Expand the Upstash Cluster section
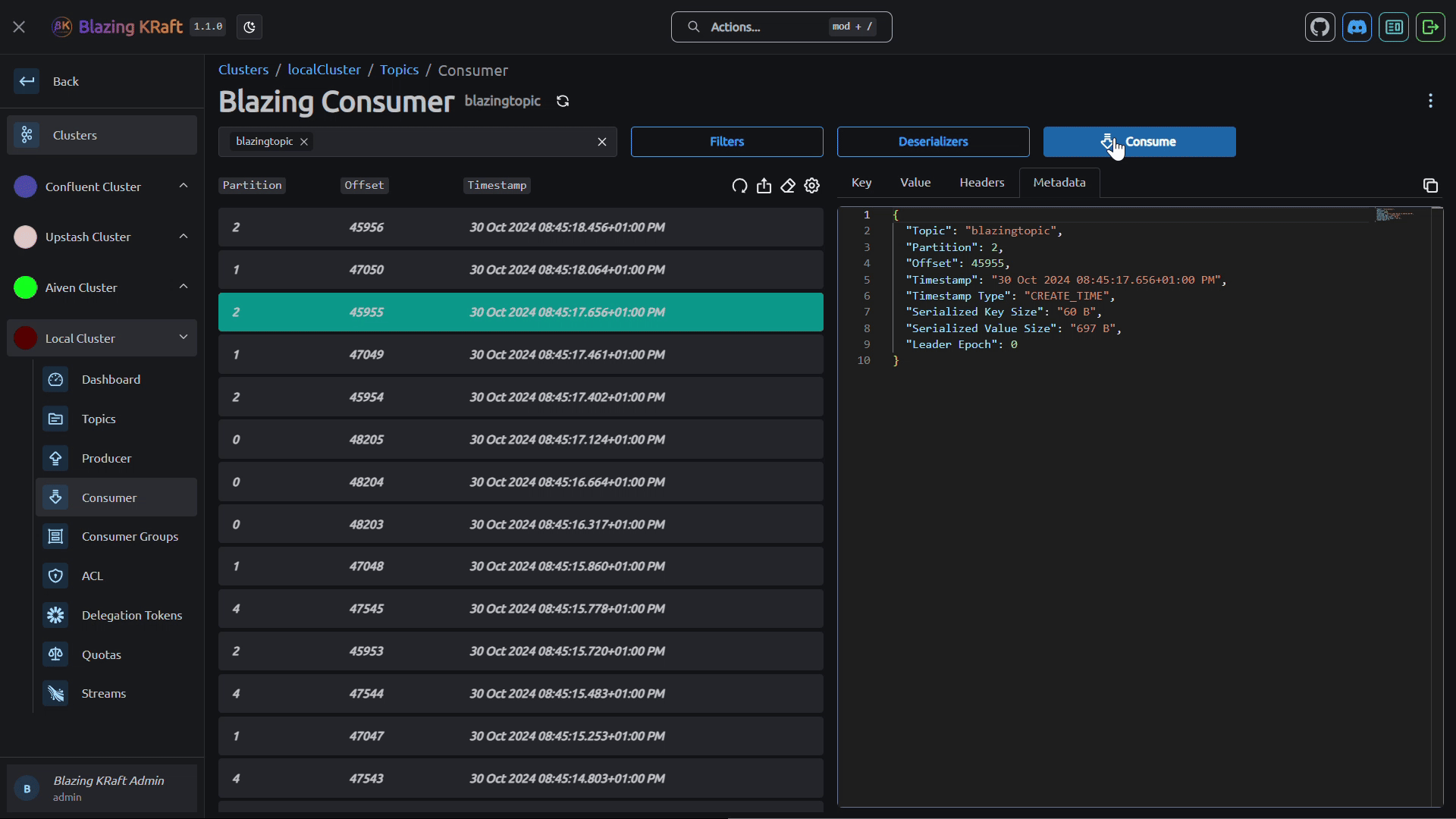This screenshot has height=819, width=1456. 184,237
